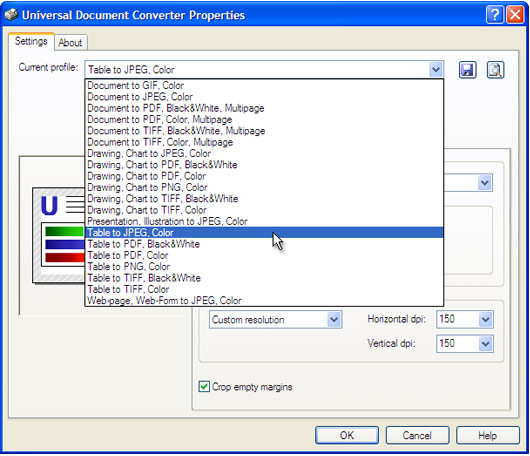Viewport: 530px width, 456px height.
Task: Select Document to TIFF, Color, Multipage
Action: [x=264, y=142]
